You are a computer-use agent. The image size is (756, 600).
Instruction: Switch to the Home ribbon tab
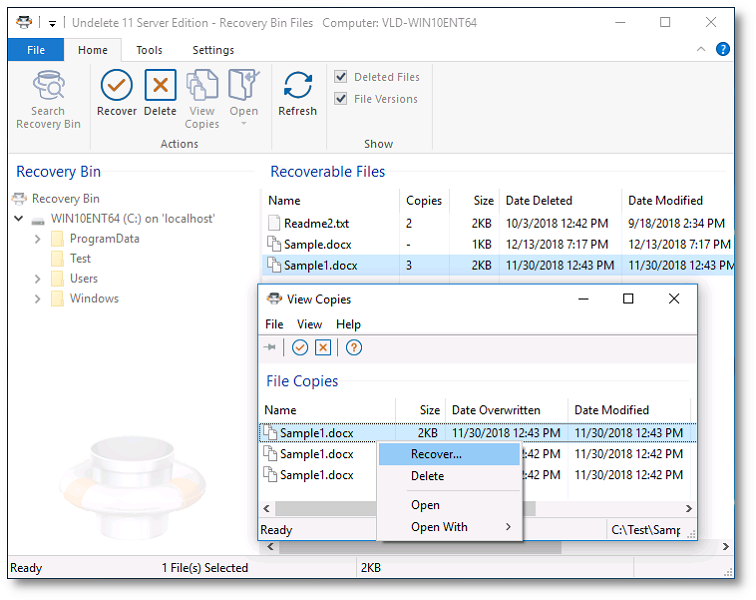93,50
